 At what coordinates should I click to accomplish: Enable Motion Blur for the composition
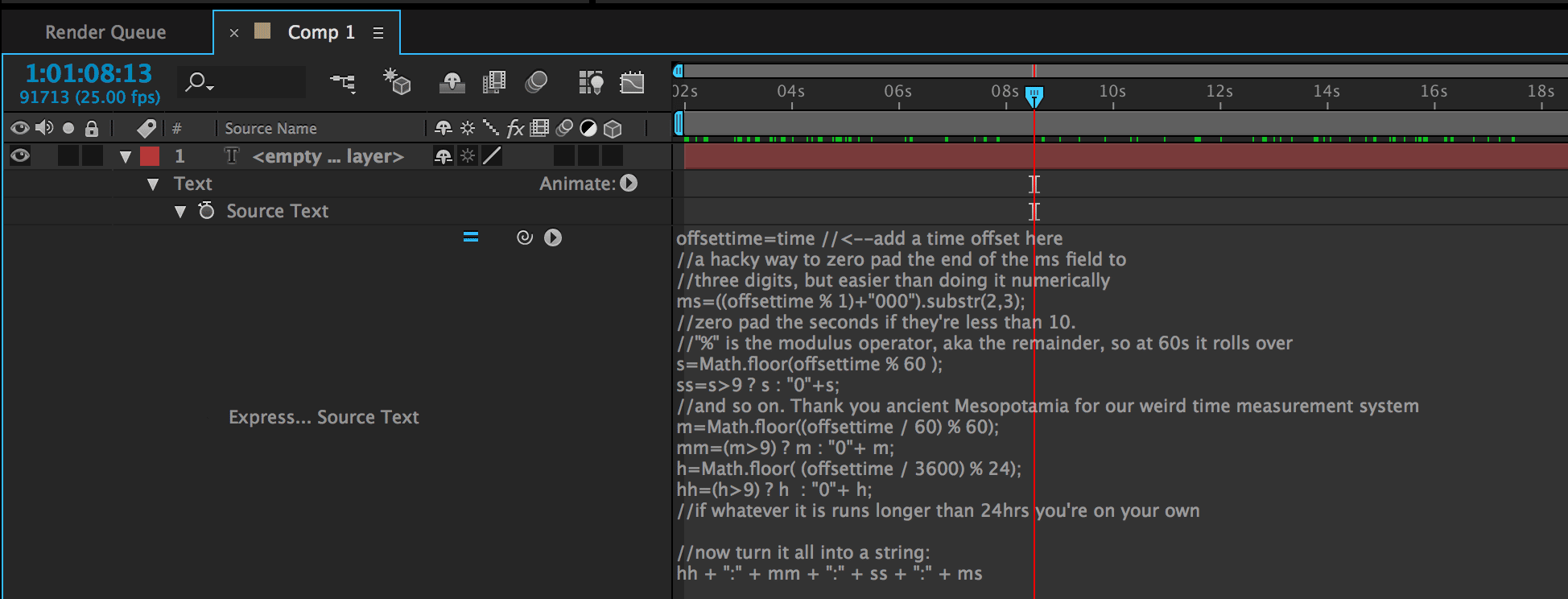[x=536, y=82]
